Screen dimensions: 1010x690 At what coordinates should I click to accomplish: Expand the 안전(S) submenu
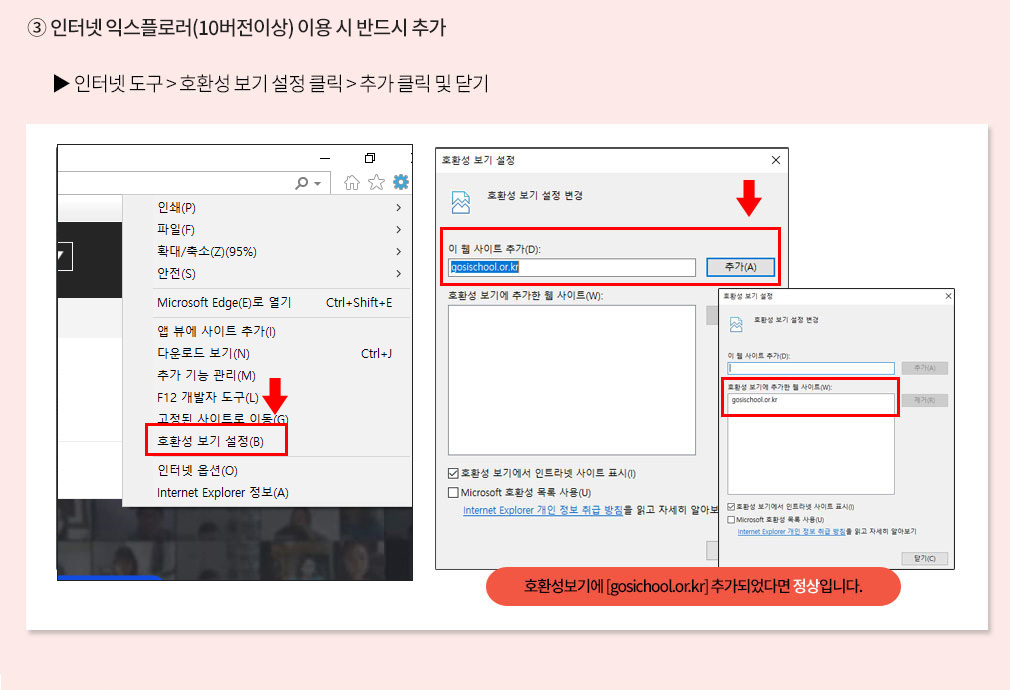398,273
